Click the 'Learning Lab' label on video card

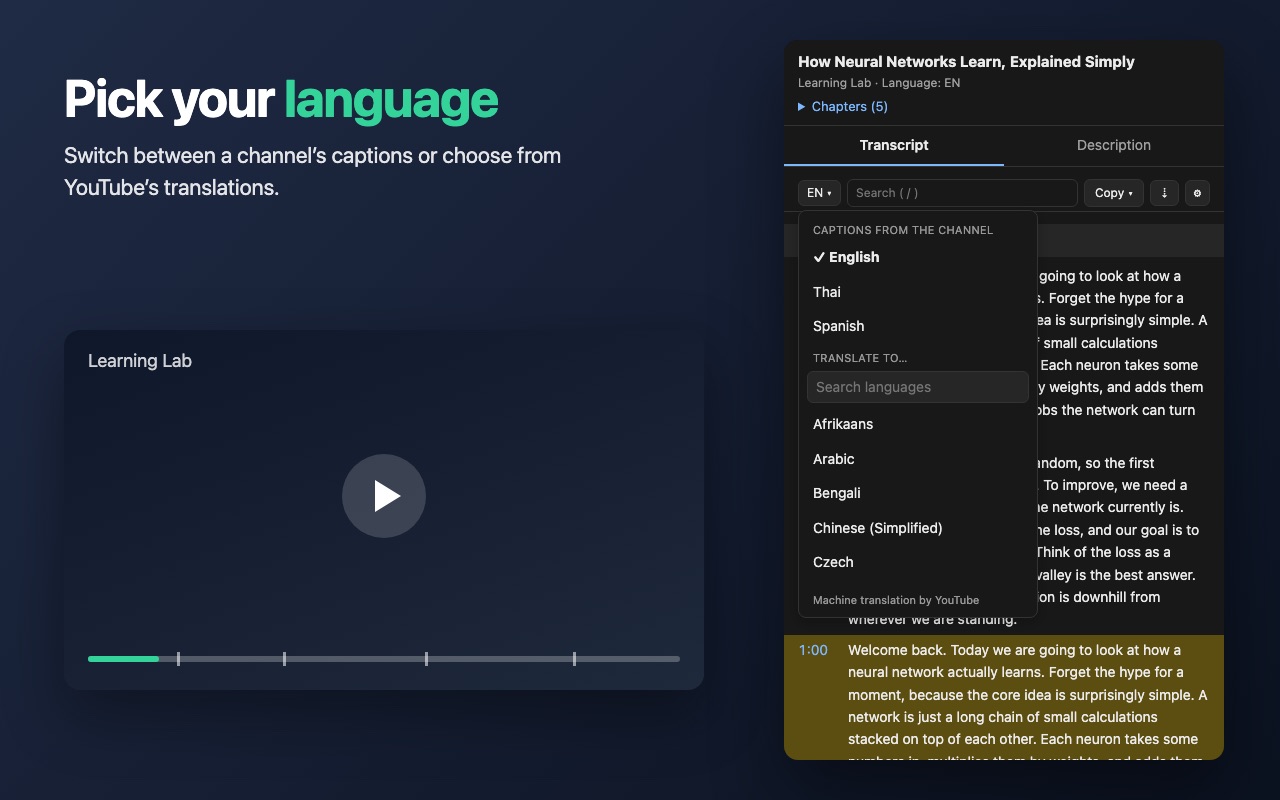(140, 361)
